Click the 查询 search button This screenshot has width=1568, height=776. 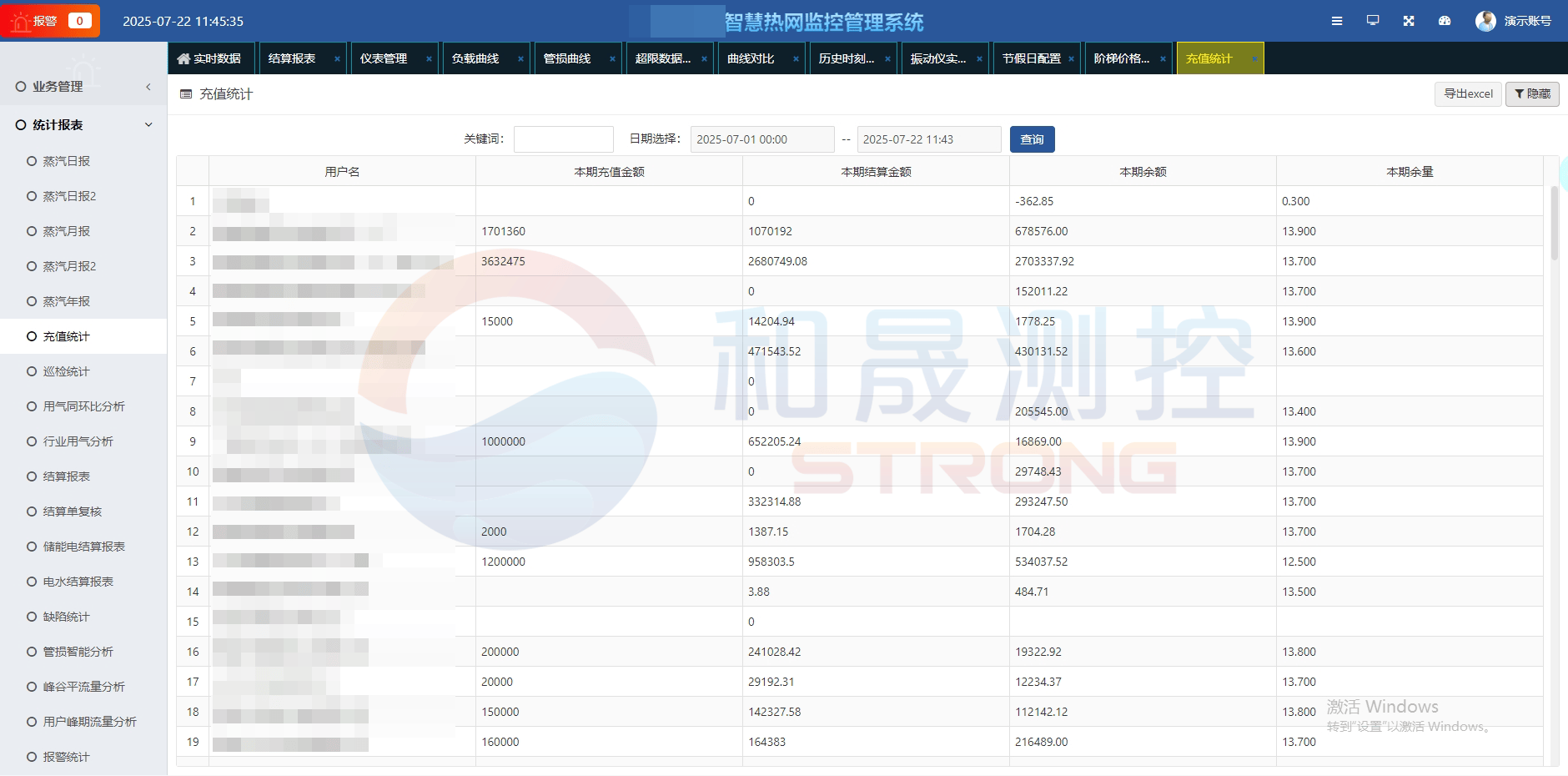[x=1032, y=139]
